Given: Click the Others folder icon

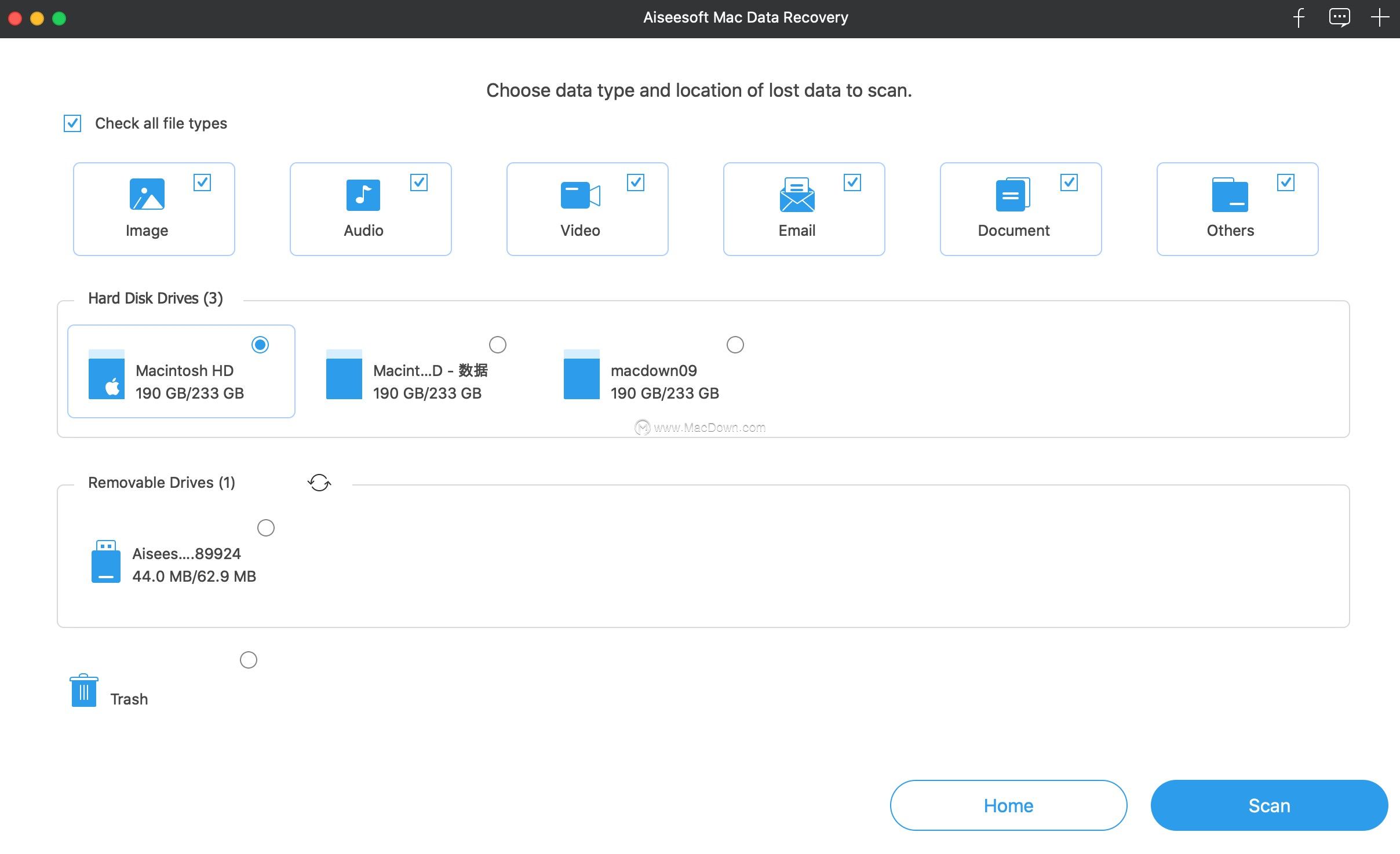Looking at the screenshot, I should click(1229, 194).
